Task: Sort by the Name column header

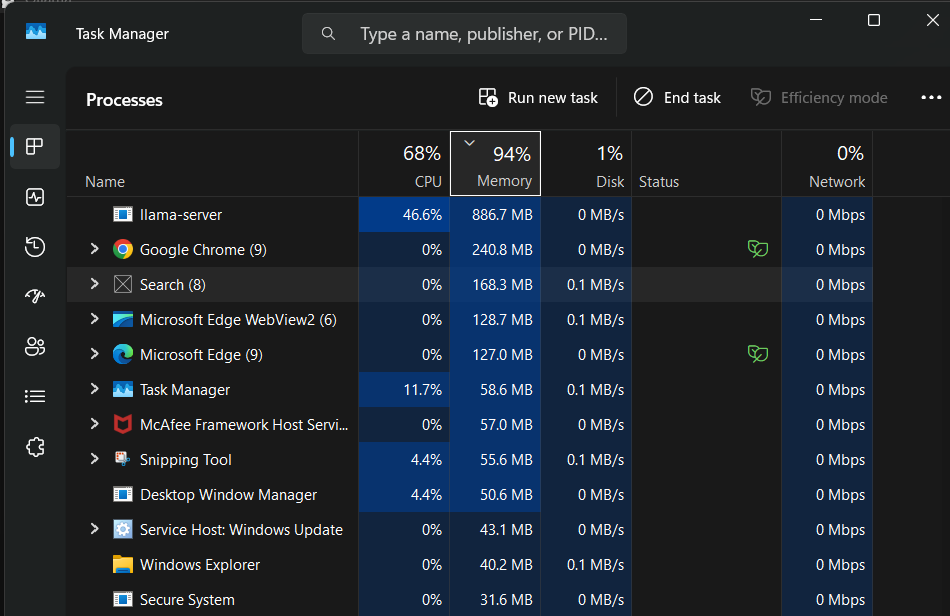Action: 212,164
